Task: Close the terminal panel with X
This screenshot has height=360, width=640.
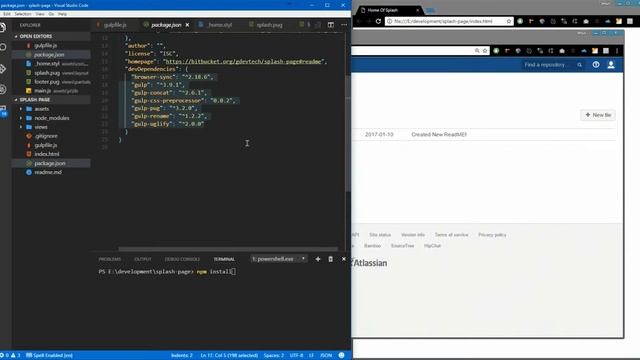Action: (344, 259)
